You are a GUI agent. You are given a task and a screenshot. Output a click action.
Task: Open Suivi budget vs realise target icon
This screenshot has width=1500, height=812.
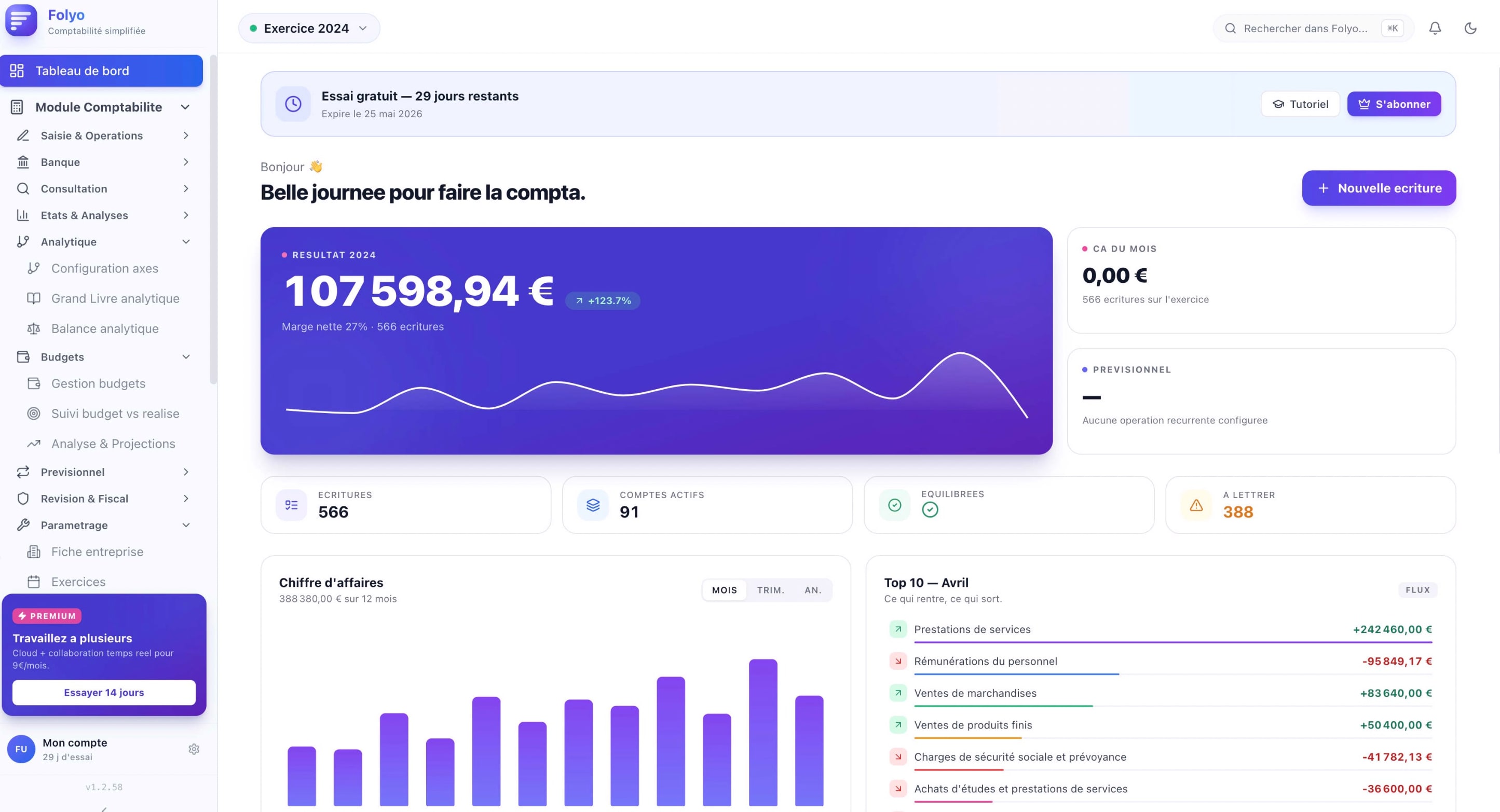pyautogui.click(x=33, y=414)
